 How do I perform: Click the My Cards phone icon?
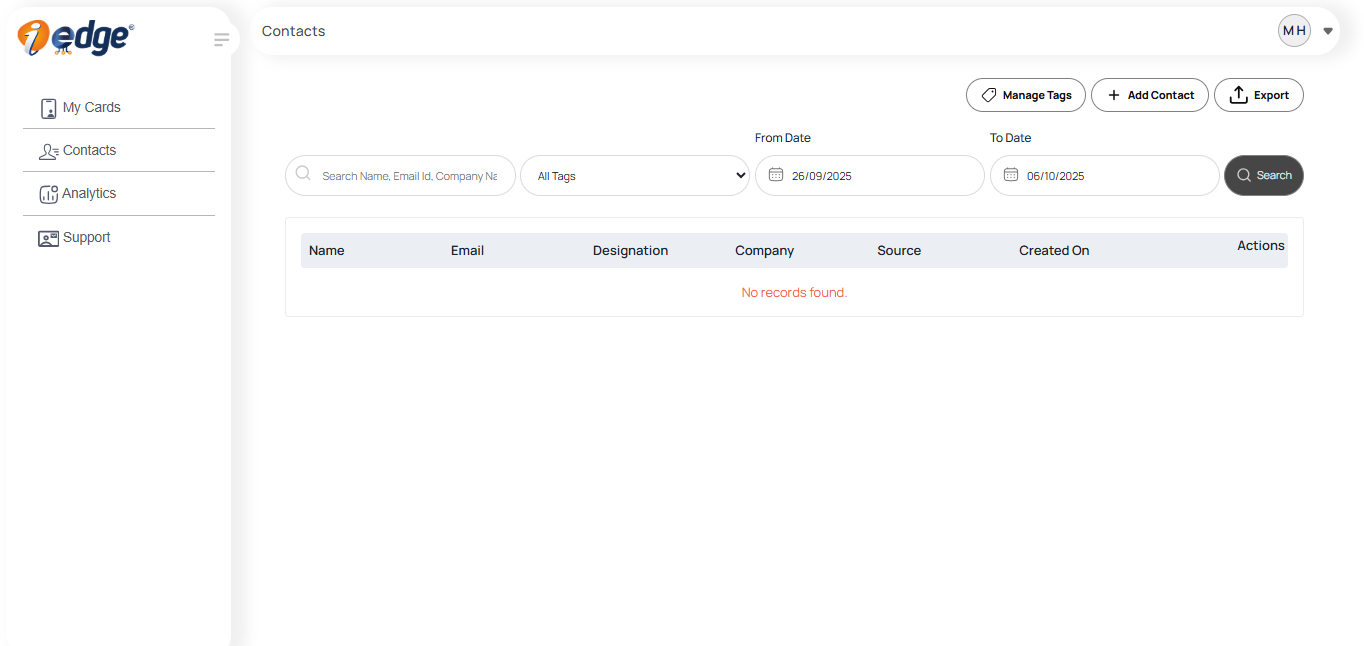pyautogui.click(x=48, y=108)
